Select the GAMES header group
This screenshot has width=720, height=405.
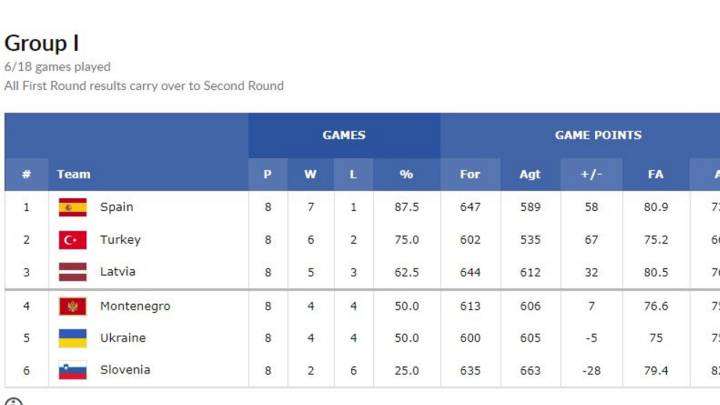(x=344, y=135)
